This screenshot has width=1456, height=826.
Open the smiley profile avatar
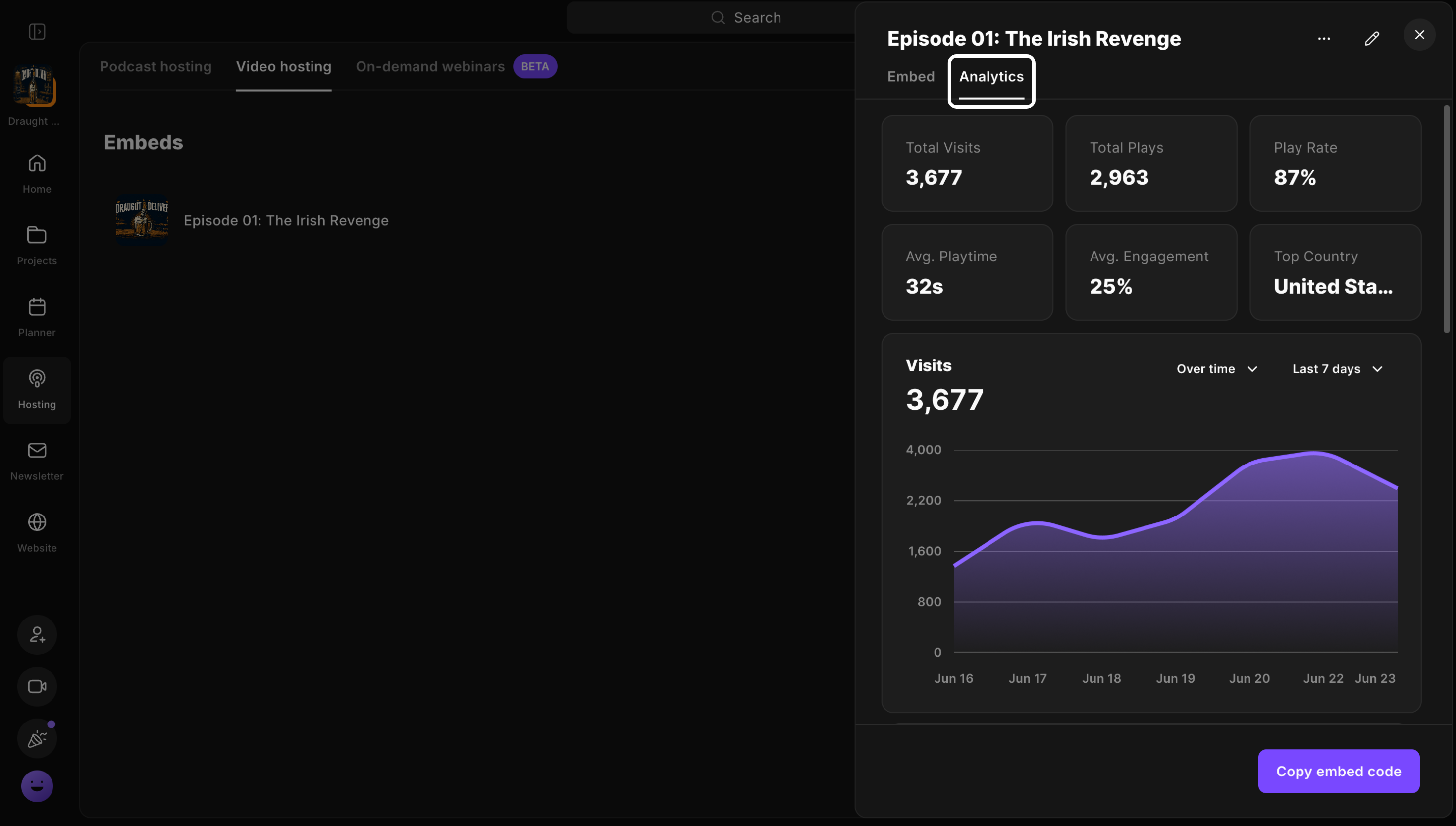tap(37, 786)
